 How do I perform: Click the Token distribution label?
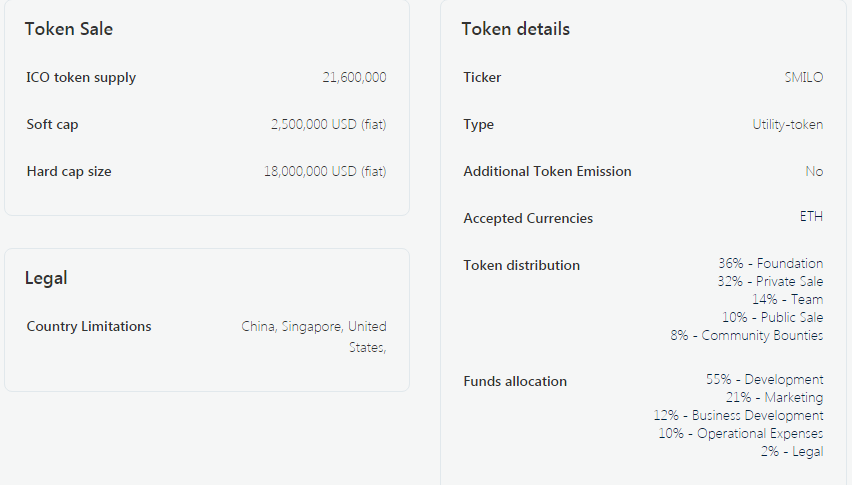click(521, 265)
